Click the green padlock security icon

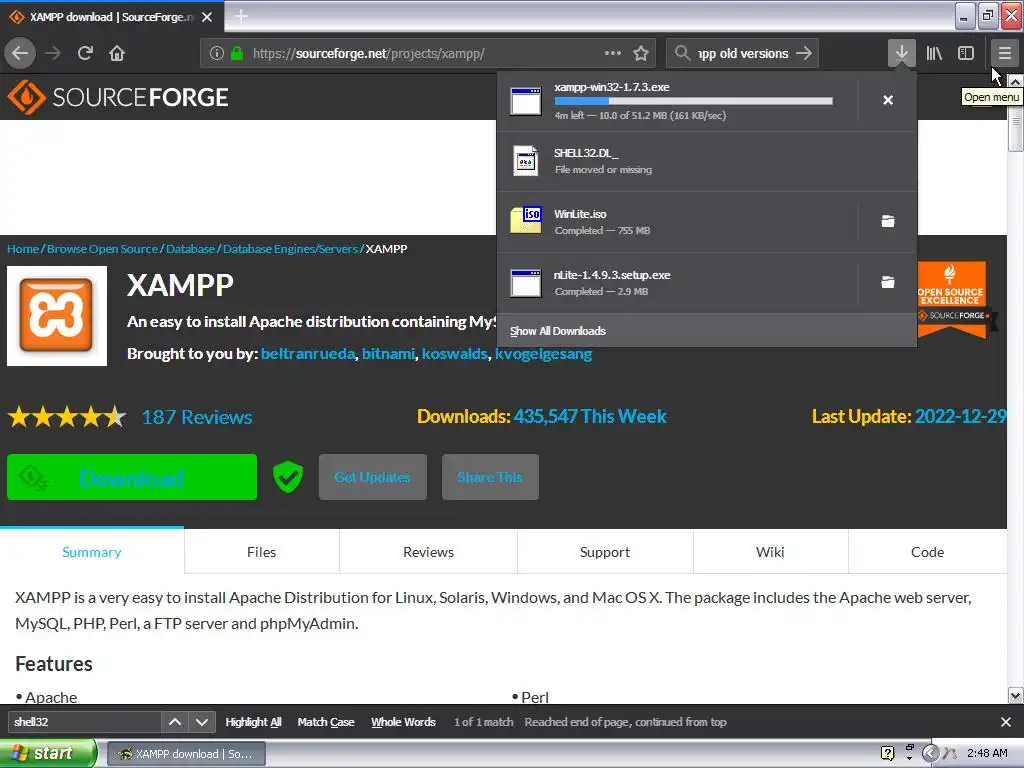point(237,53)
